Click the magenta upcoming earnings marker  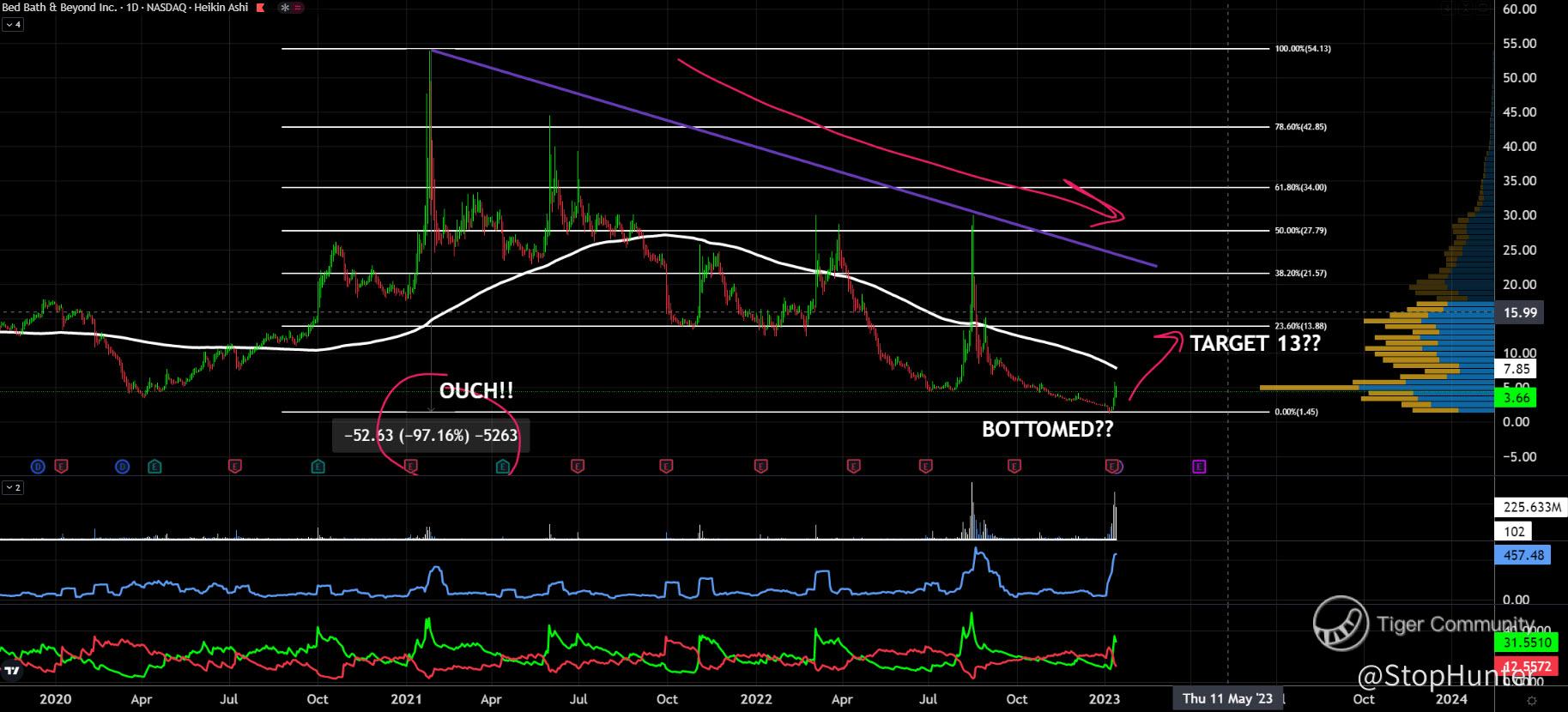[x=1199, y=467]
